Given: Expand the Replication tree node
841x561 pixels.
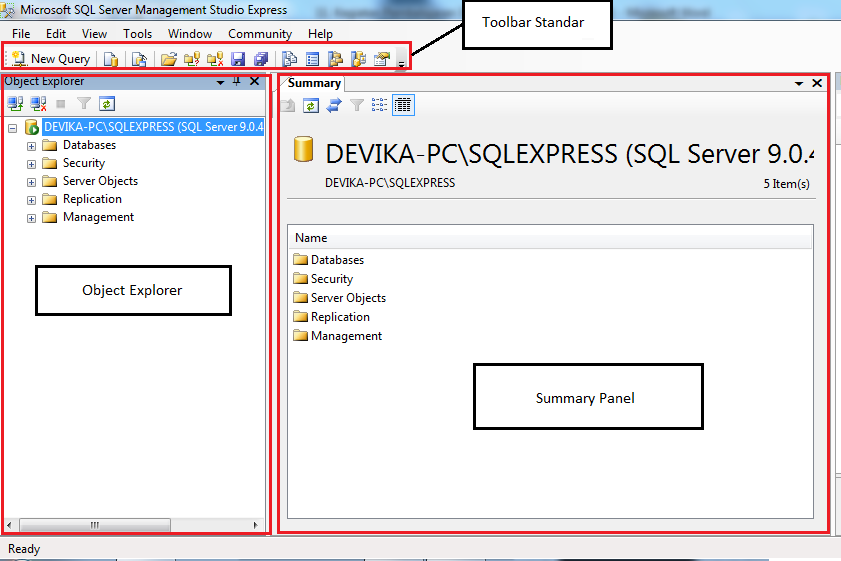Looking at the screenshot, I should tap(31, 200).
